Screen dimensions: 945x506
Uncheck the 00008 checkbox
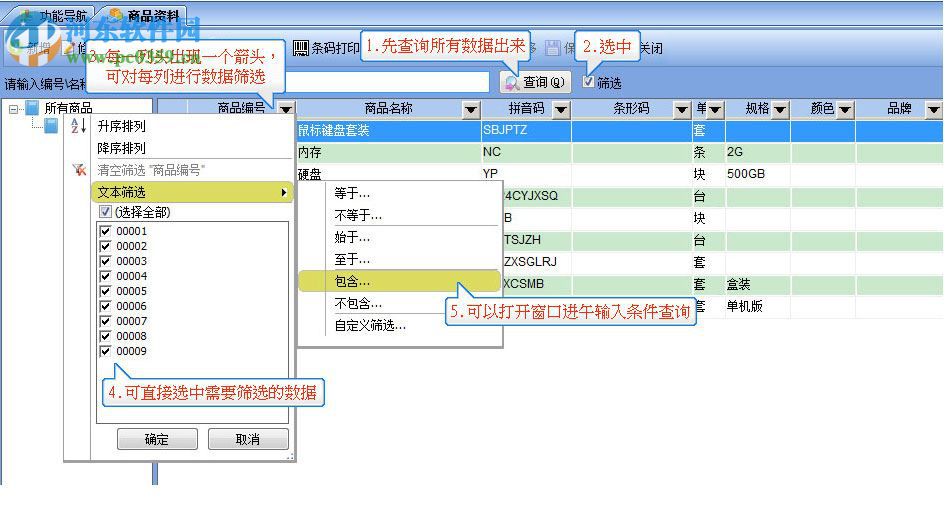105,336
